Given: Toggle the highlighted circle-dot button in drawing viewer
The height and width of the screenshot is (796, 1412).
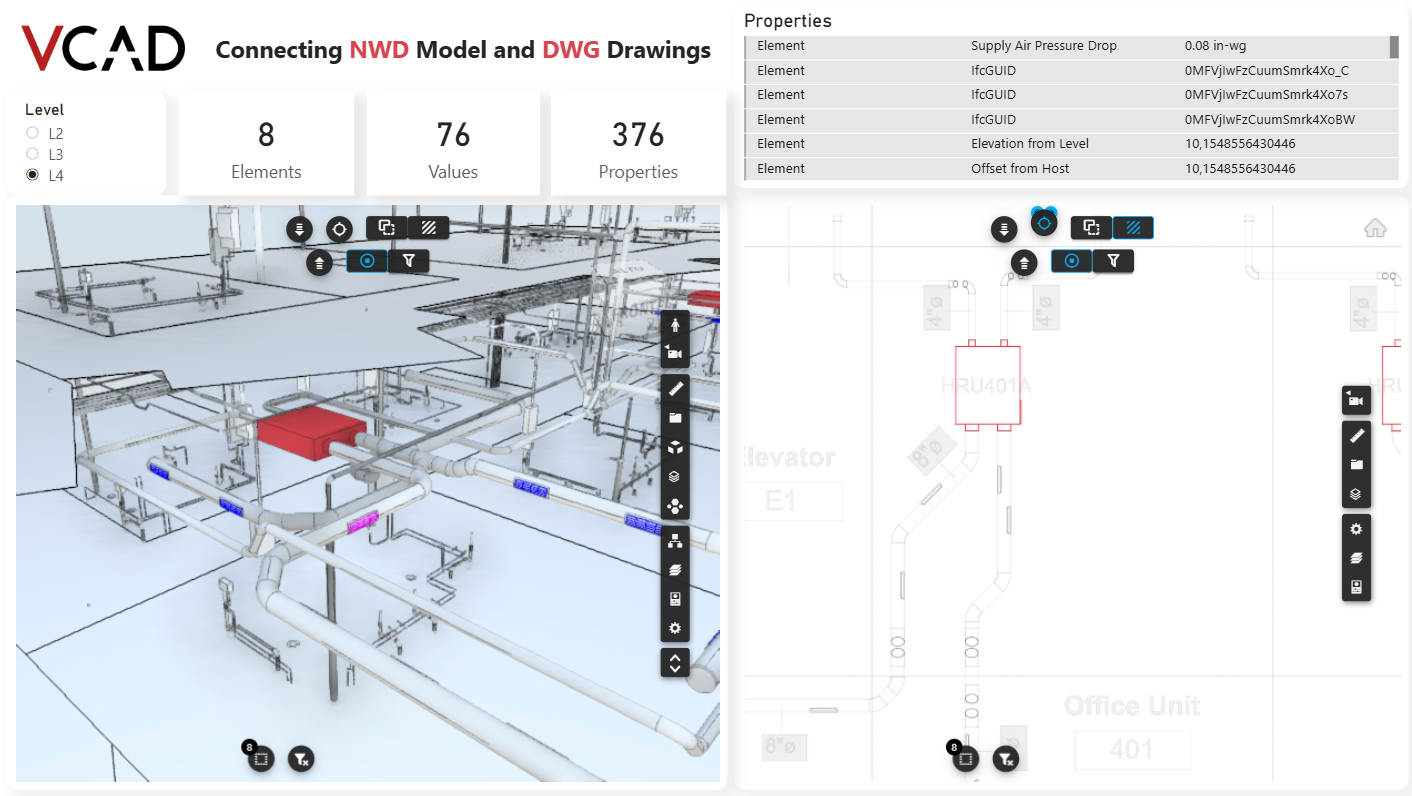Looking at the screenshot, I should [x=1072, y=261].
